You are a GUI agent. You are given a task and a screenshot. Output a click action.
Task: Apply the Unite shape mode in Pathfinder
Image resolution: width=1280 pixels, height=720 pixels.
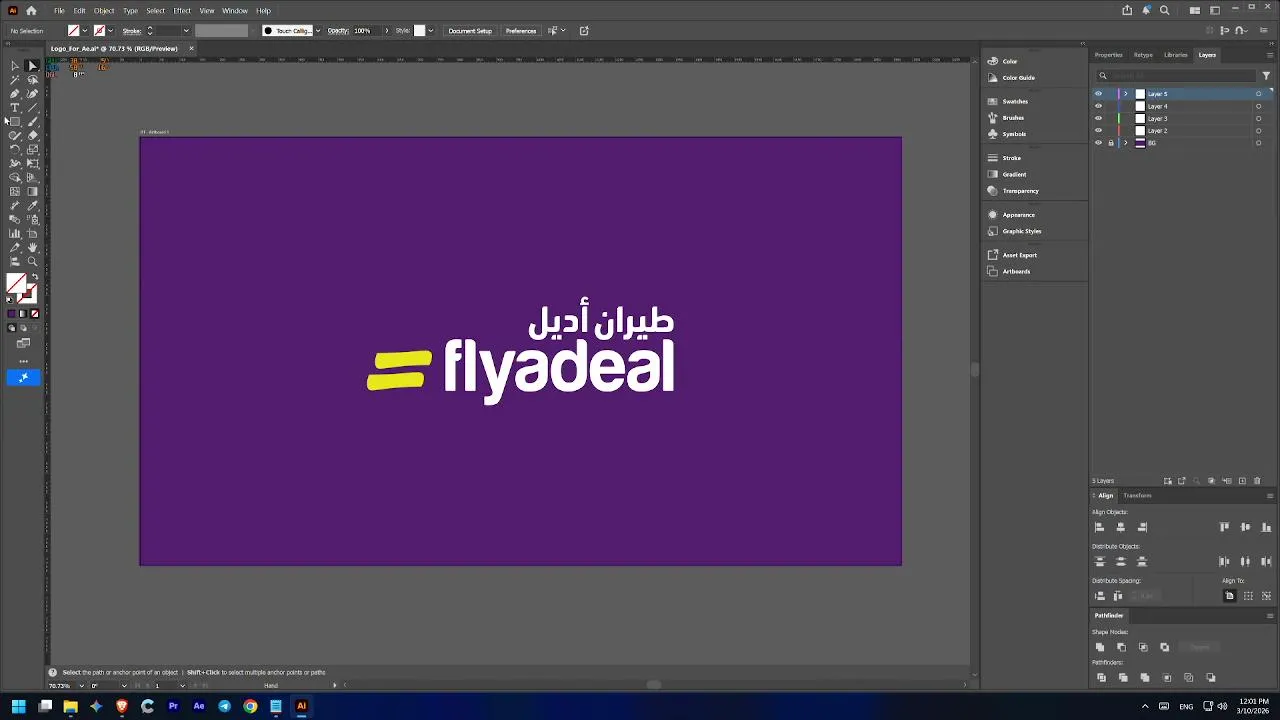point(1100,647)
